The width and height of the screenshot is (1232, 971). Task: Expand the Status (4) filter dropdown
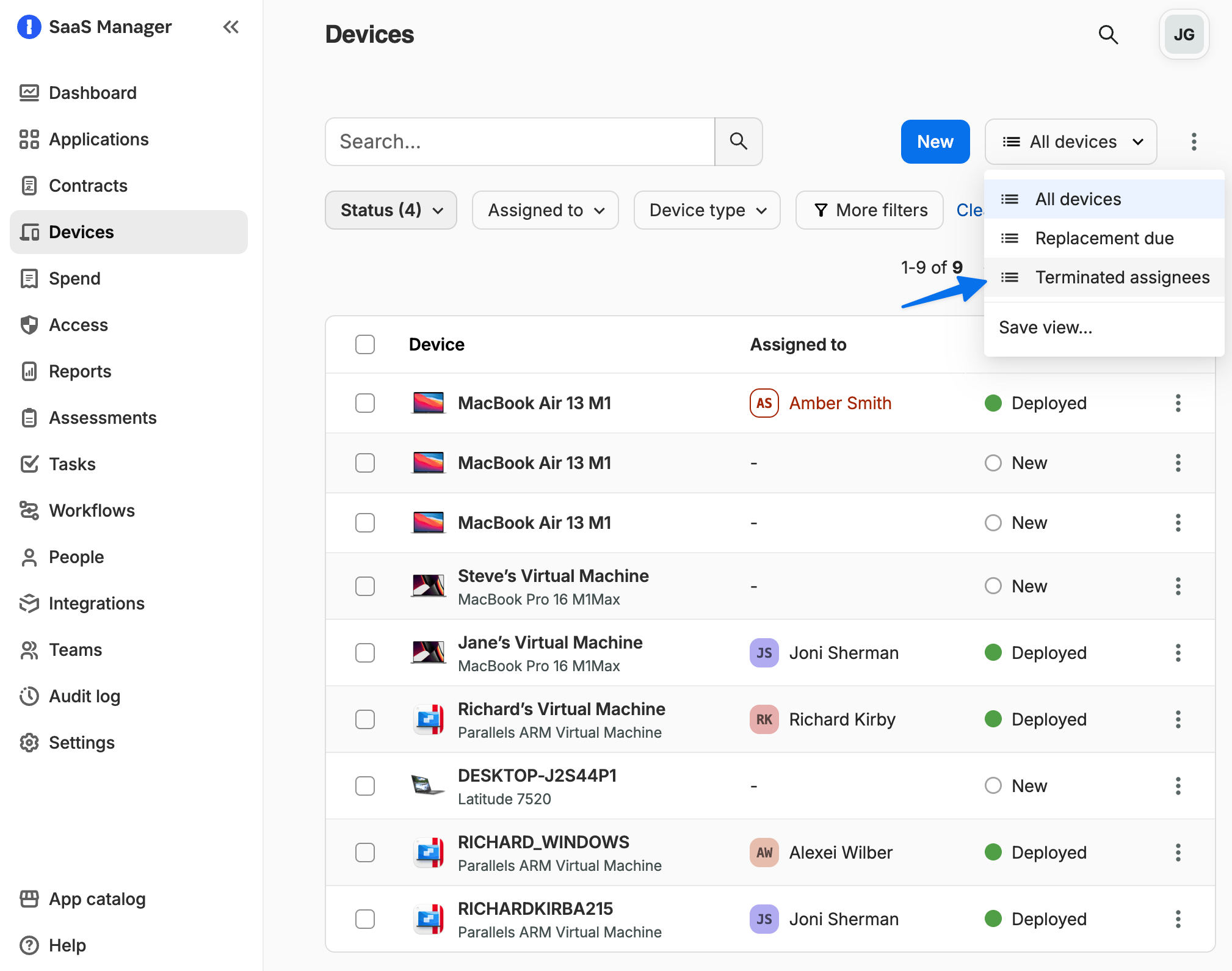click(391, 210)
